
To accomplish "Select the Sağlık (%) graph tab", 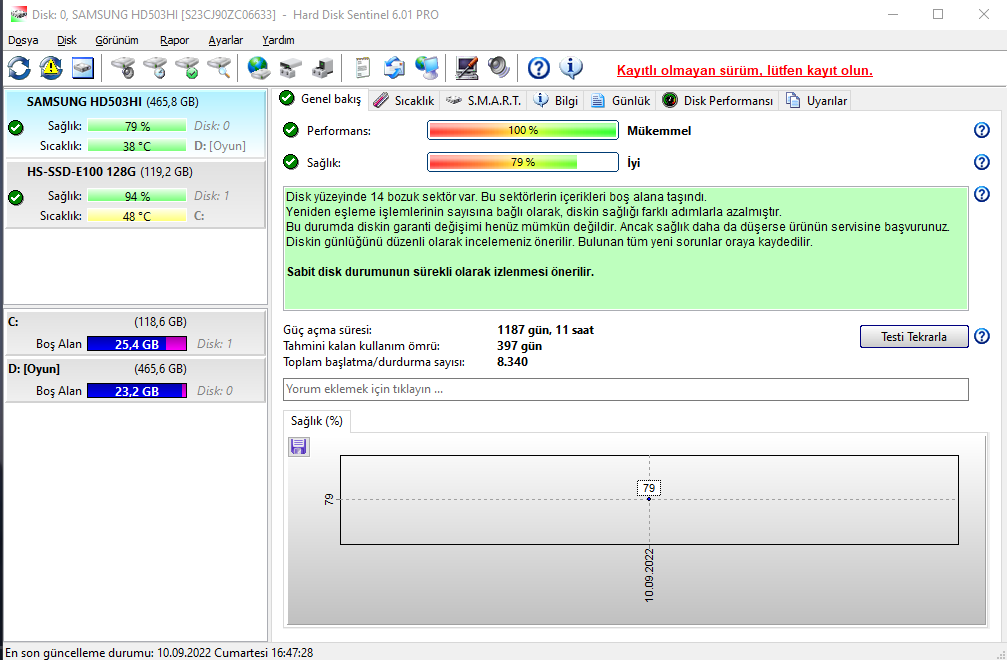I will tap(317, 421).
